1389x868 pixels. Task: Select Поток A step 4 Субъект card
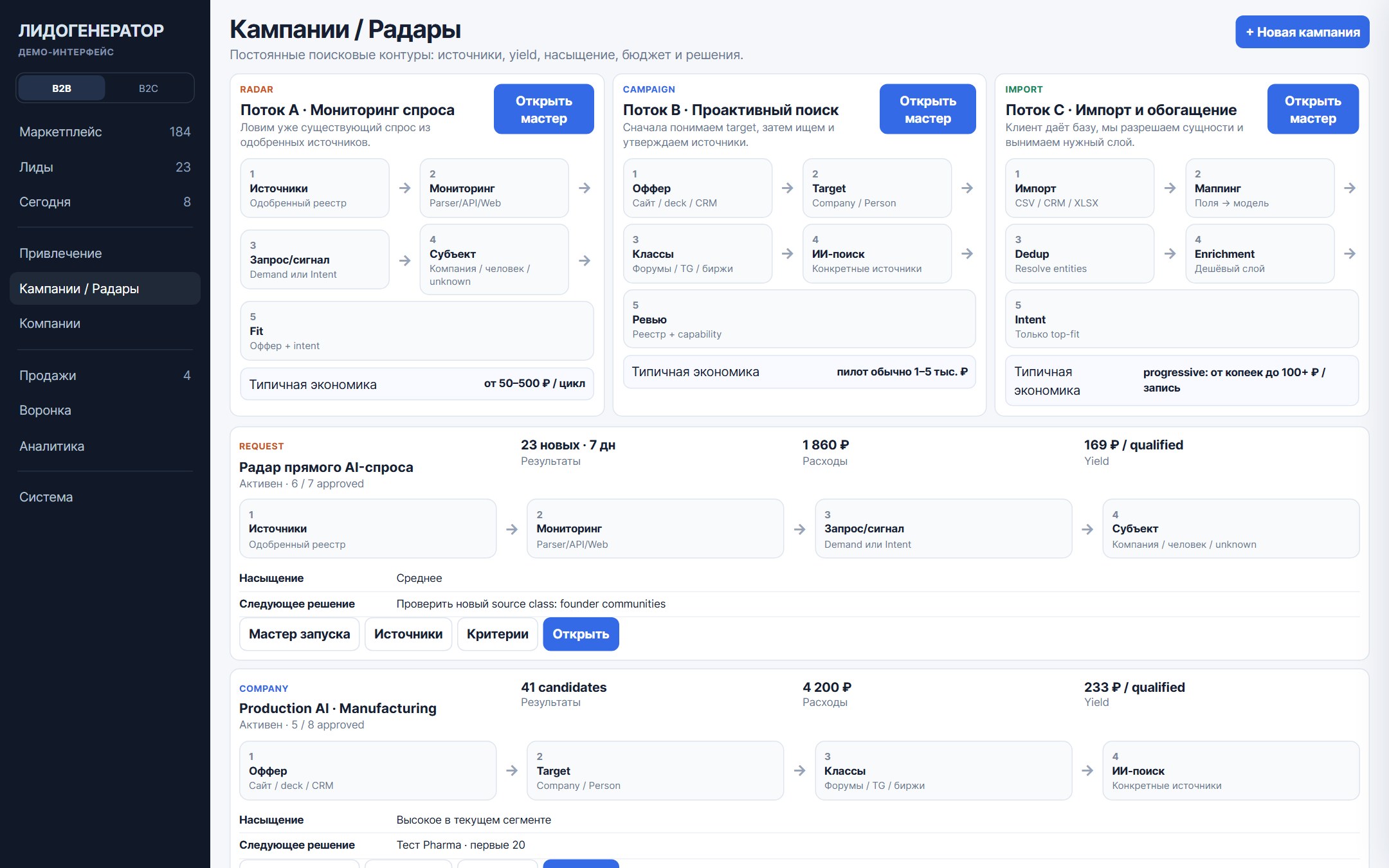pos(494,260)
